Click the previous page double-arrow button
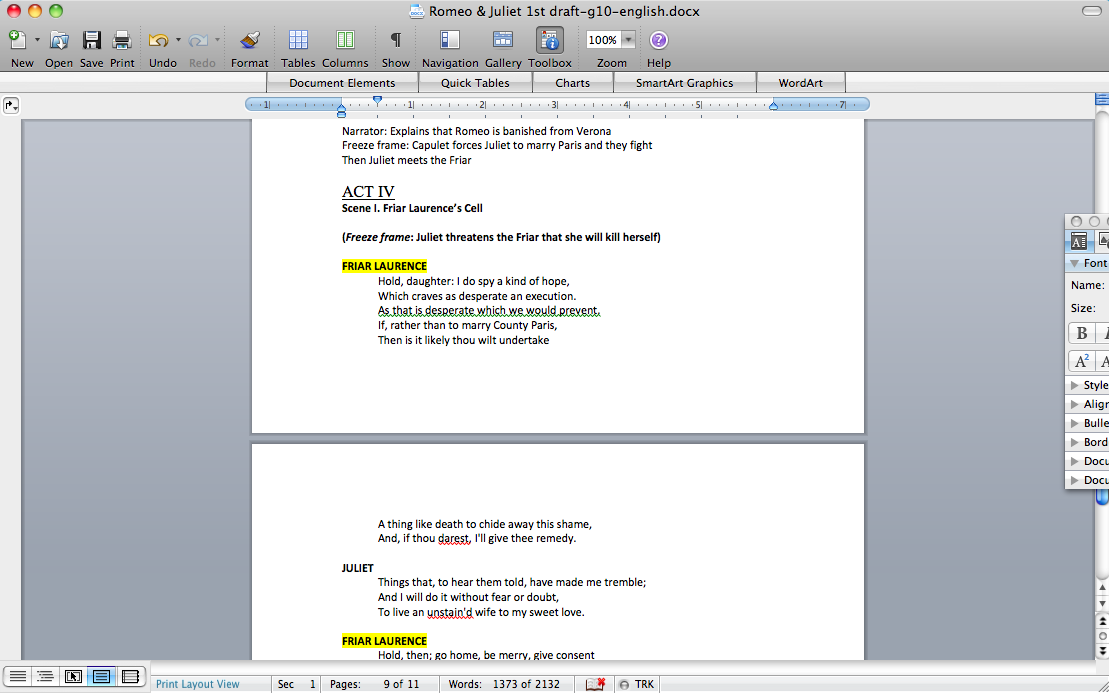Screen dimensions: 1109x693 point(1102,622)
